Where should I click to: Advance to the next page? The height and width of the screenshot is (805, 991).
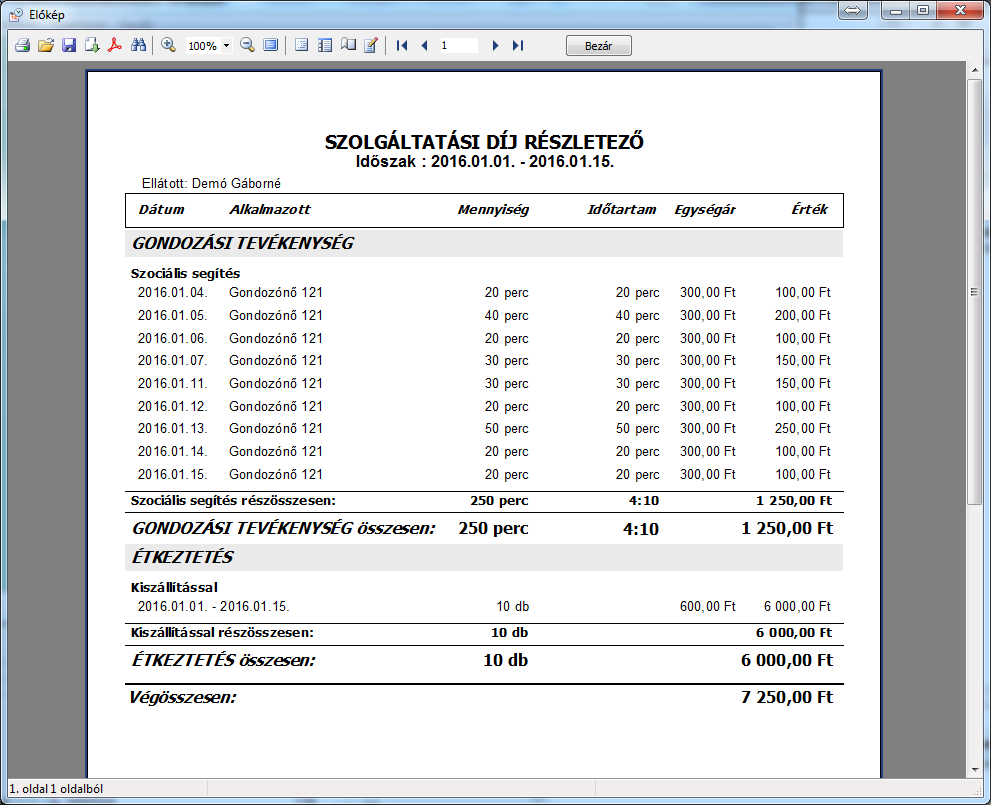495,45
